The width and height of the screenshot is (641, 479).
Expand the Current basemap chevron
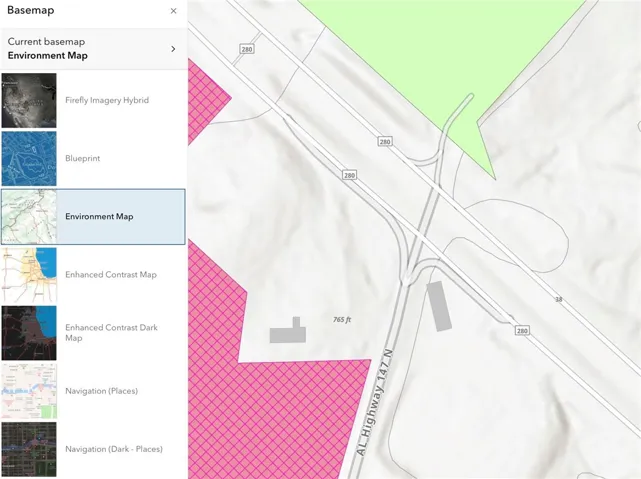pyautogui.click(x=173, y=48)
